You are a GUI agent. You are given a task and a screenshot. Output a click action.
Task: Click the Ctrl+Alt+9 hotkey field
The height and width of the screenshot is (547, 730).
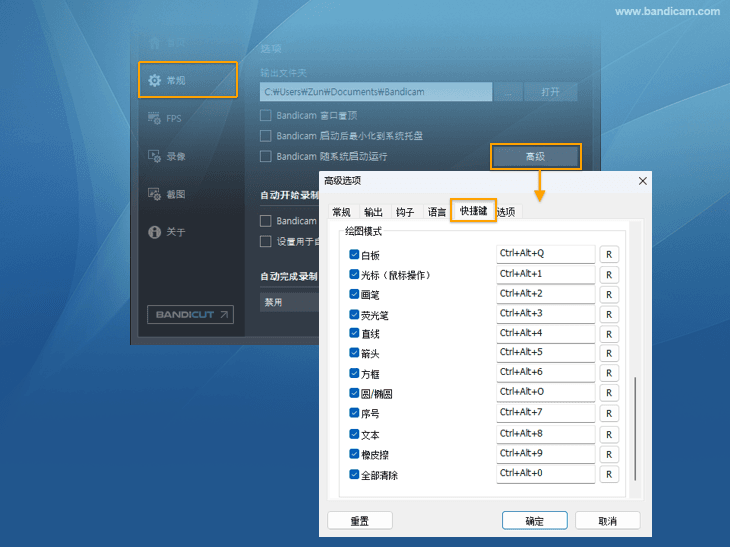pos(546,454)
